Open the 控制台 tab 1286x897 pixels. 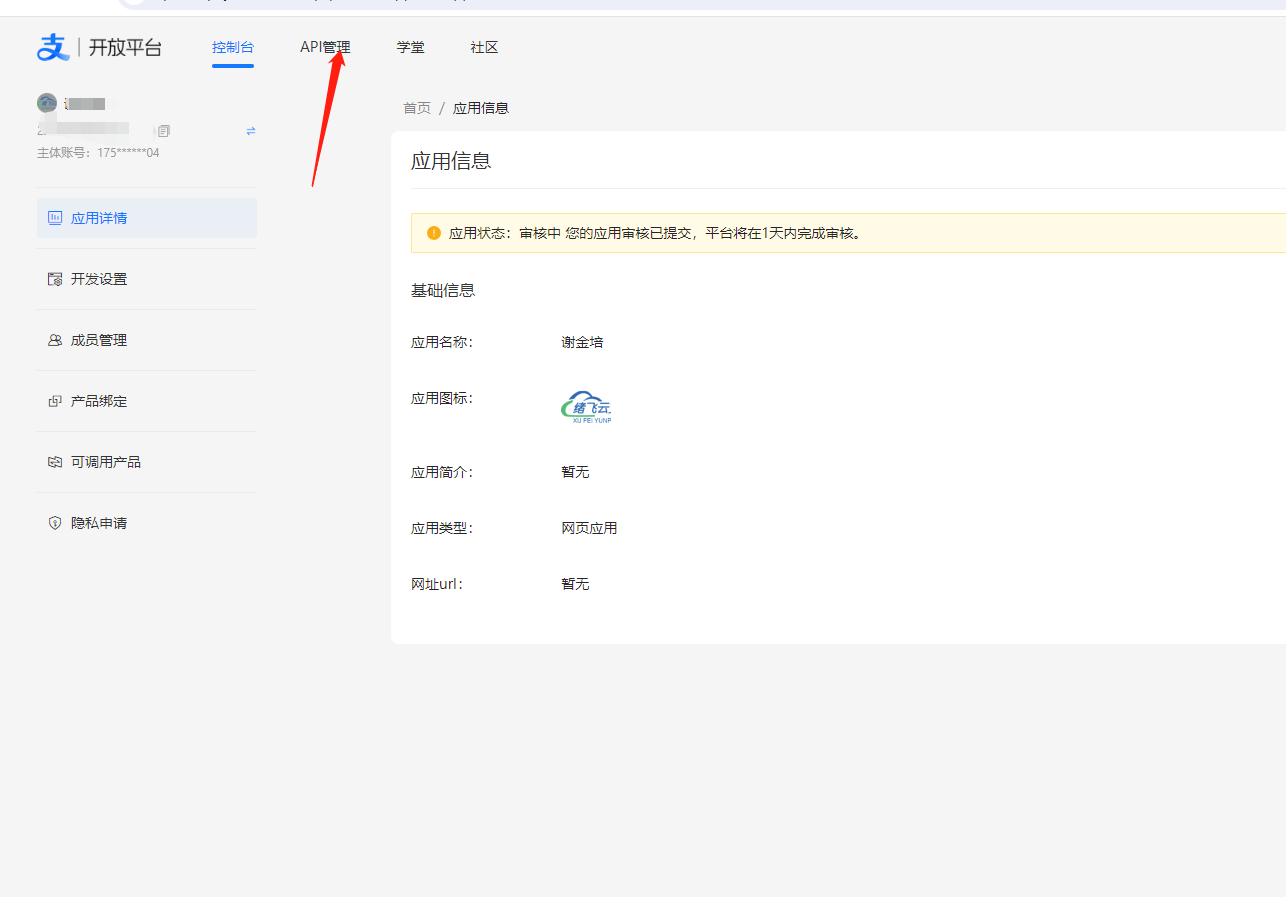(x=233, y=47)
